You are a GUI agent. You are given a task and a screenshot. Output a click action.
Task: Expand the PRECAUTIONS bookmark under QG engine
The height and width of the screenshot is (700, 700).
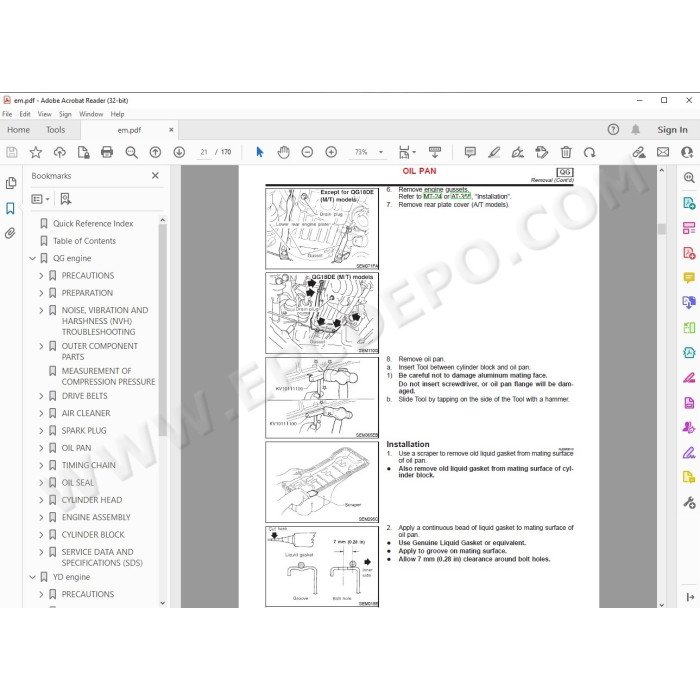pyautogui.click(x=41, y=275)
